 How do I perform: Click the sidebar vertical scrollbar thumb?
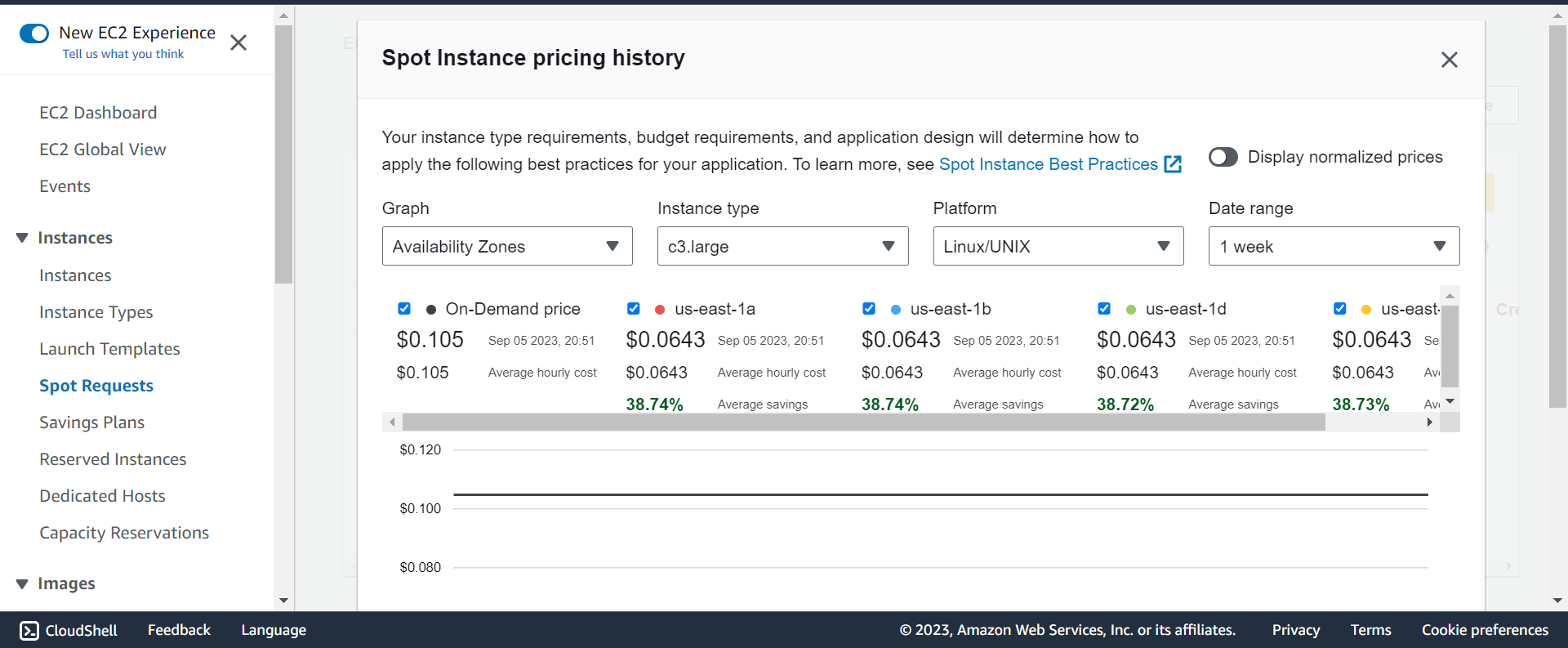click(x=283, y=154)
